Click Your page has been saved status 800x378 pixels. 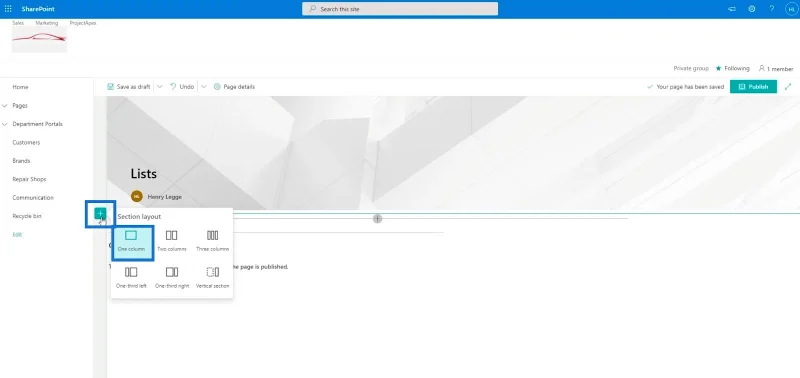pyautogui.click(x=685, y=87)
